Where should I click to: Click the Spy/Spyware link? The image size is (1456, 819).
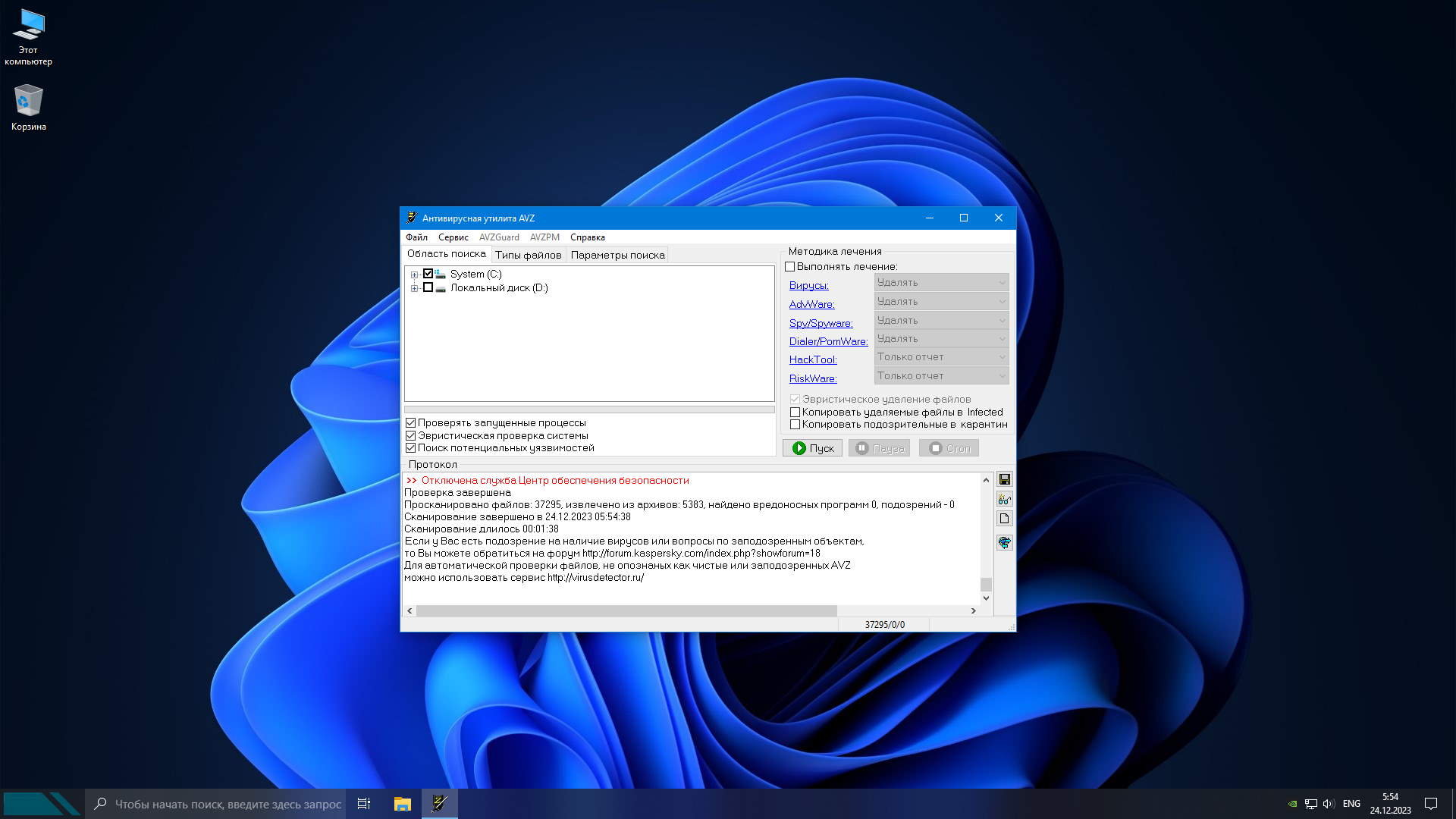point(821,323)
